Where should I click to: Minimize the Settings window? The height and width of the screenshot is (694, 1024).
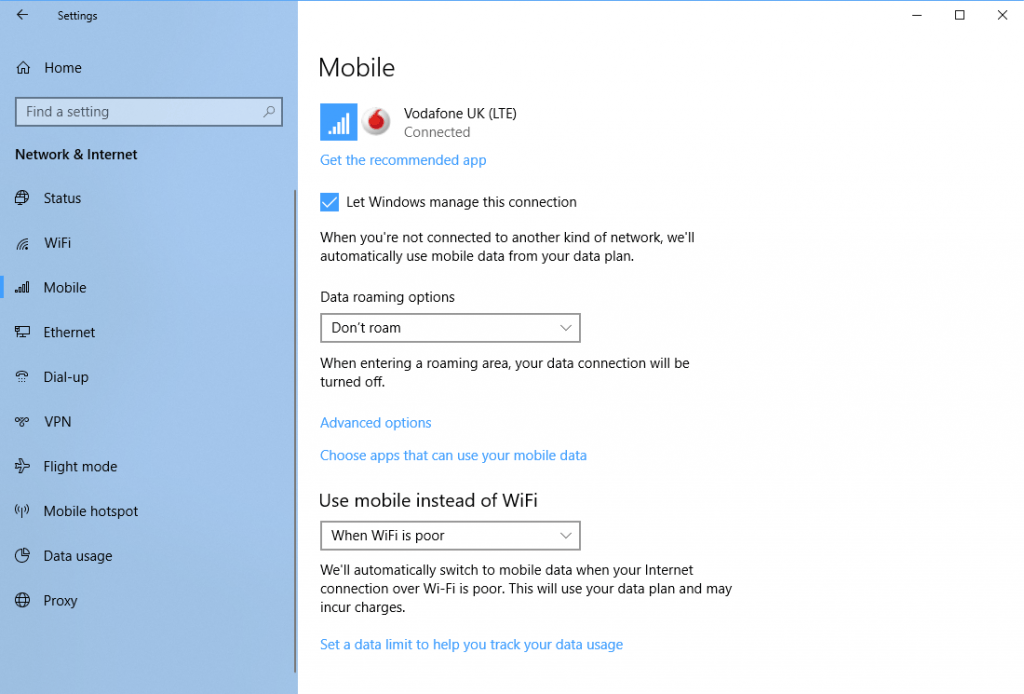[917, 15]
